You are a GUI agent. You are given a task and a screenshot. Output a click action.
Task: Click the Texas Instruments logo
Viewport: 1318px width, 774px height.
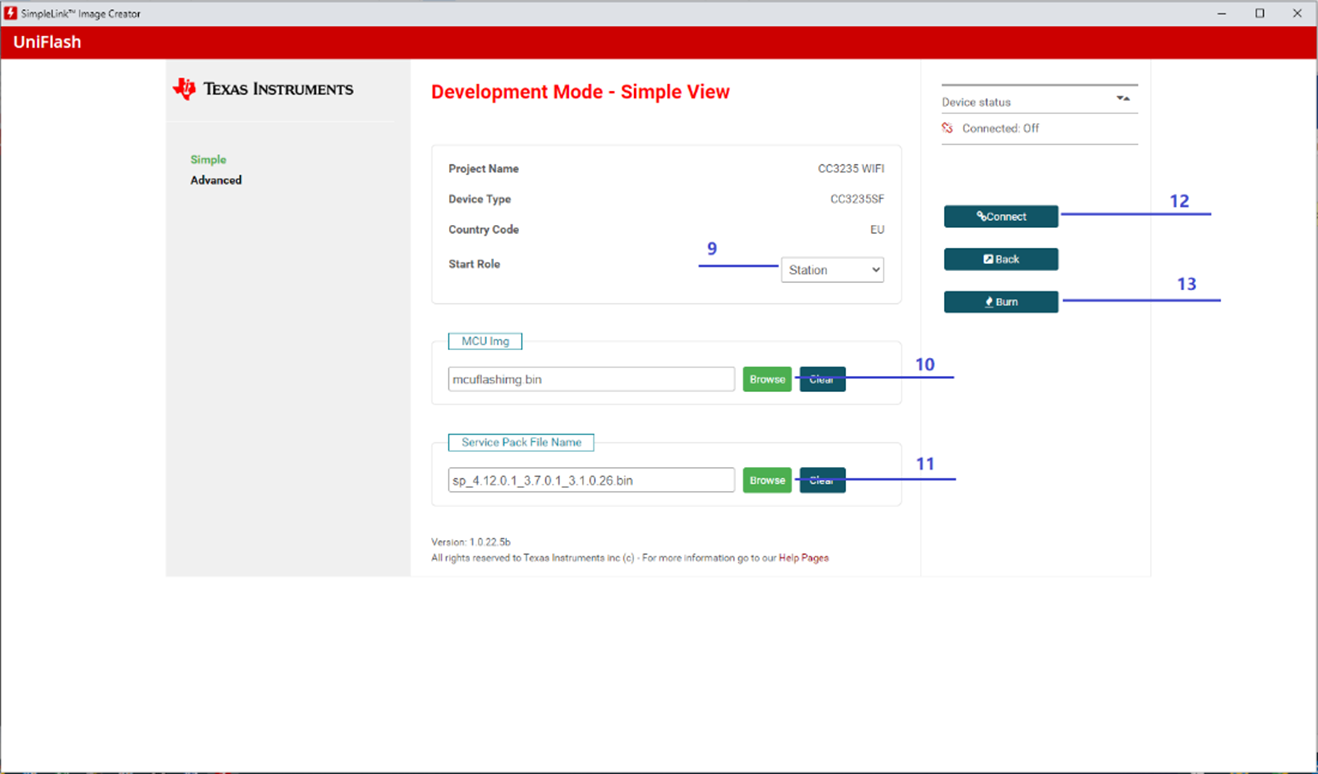(x=263, y=89)
